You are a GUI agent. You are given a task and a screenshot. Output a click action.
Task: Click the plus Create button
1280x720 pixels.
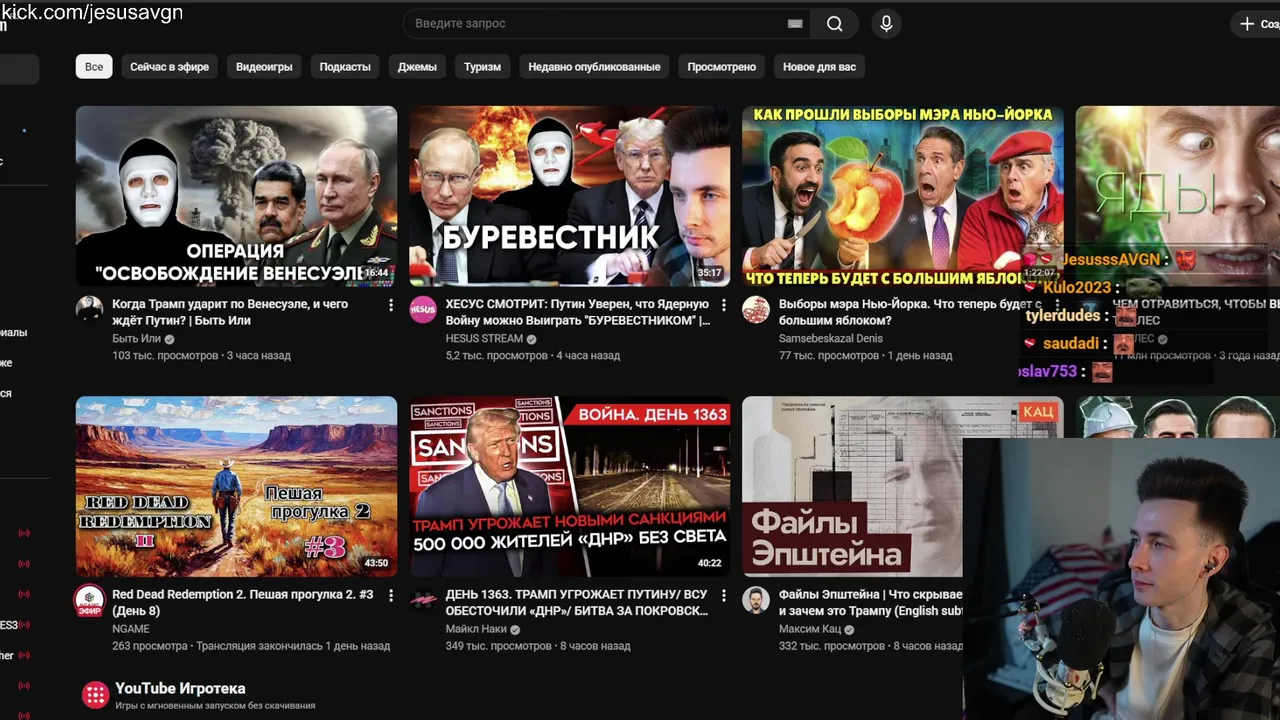click(x=1258, y=24)
